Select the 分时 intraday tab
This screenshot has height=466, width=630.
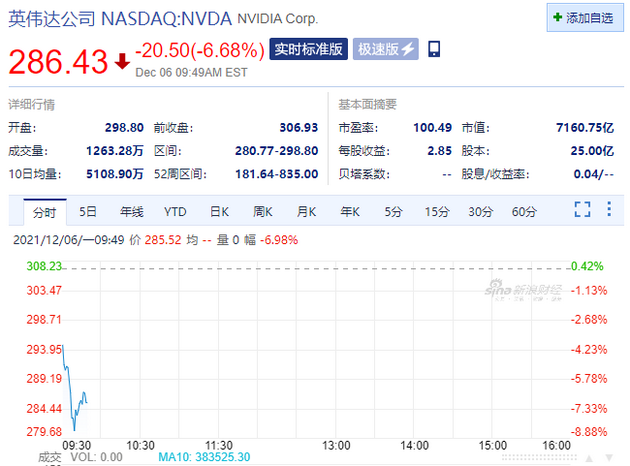click(x=45, y=212)
